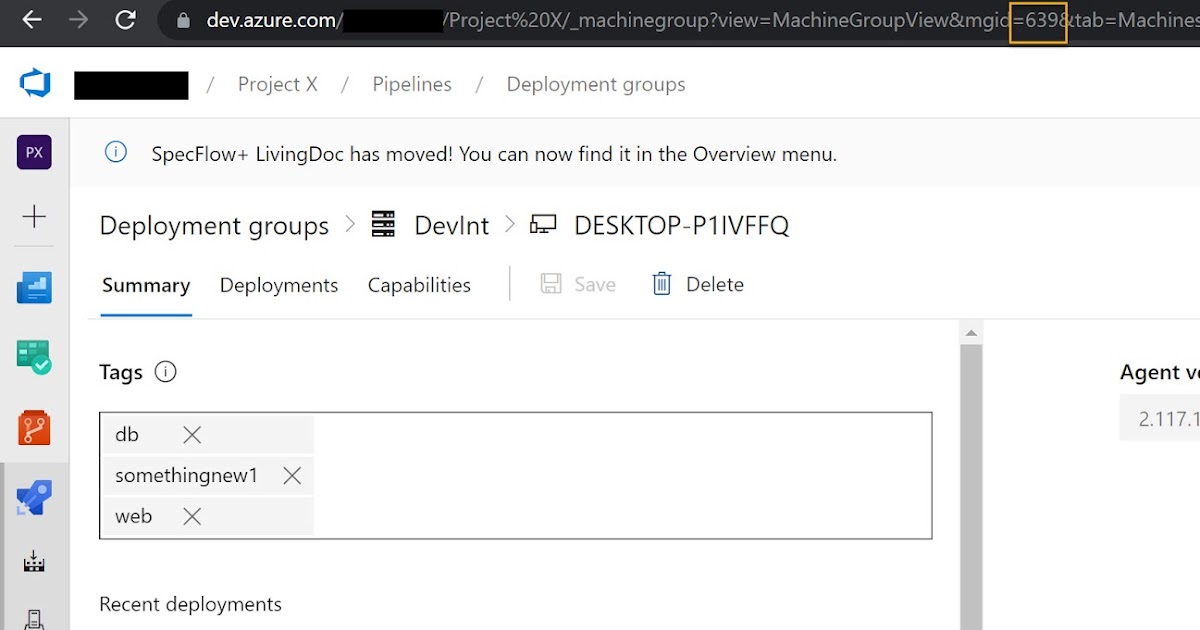Click the scrollbar up arrow on the right
This screenshot has width=1200, height=630.
[x=971, y=332]
